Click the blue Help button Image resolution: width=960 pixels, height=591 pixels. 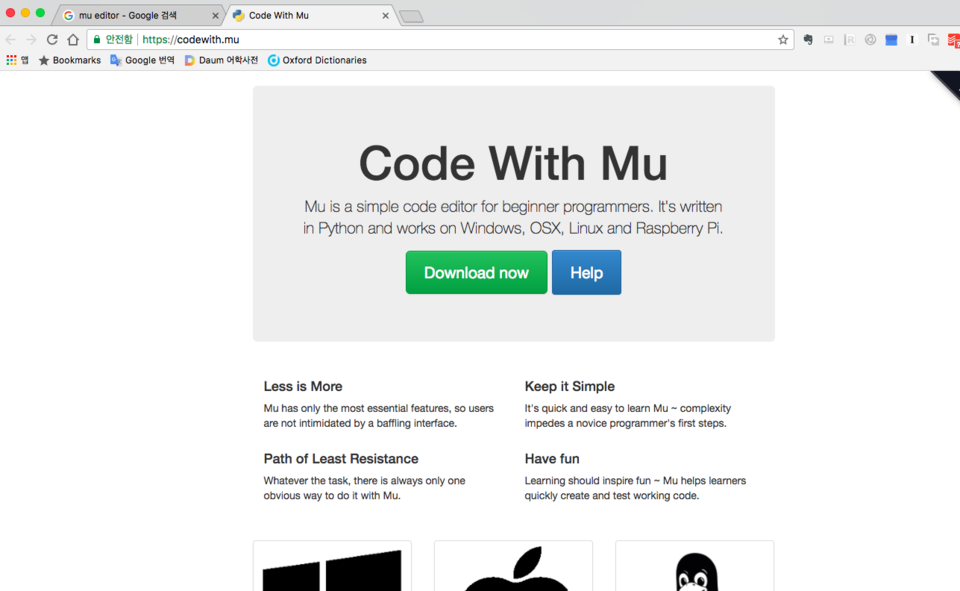(x=587, y=273)
